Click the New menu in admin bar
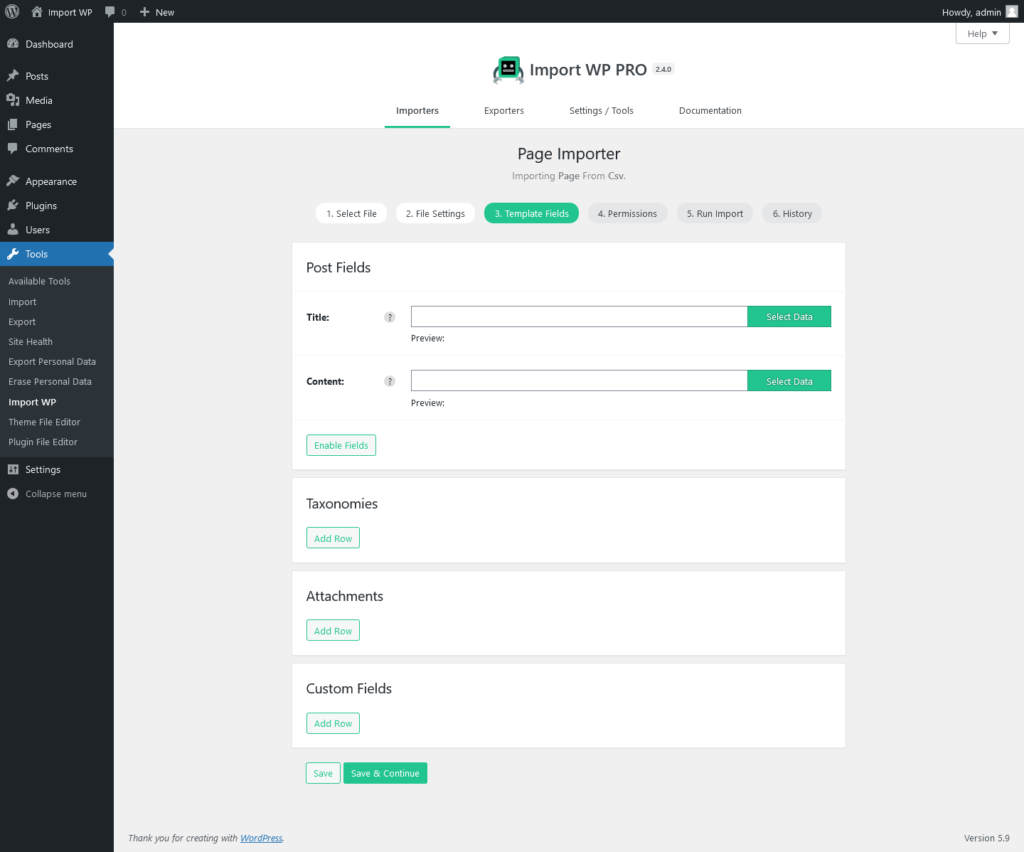The width and height of the screenshot is (1024, 852). point(157,12)
